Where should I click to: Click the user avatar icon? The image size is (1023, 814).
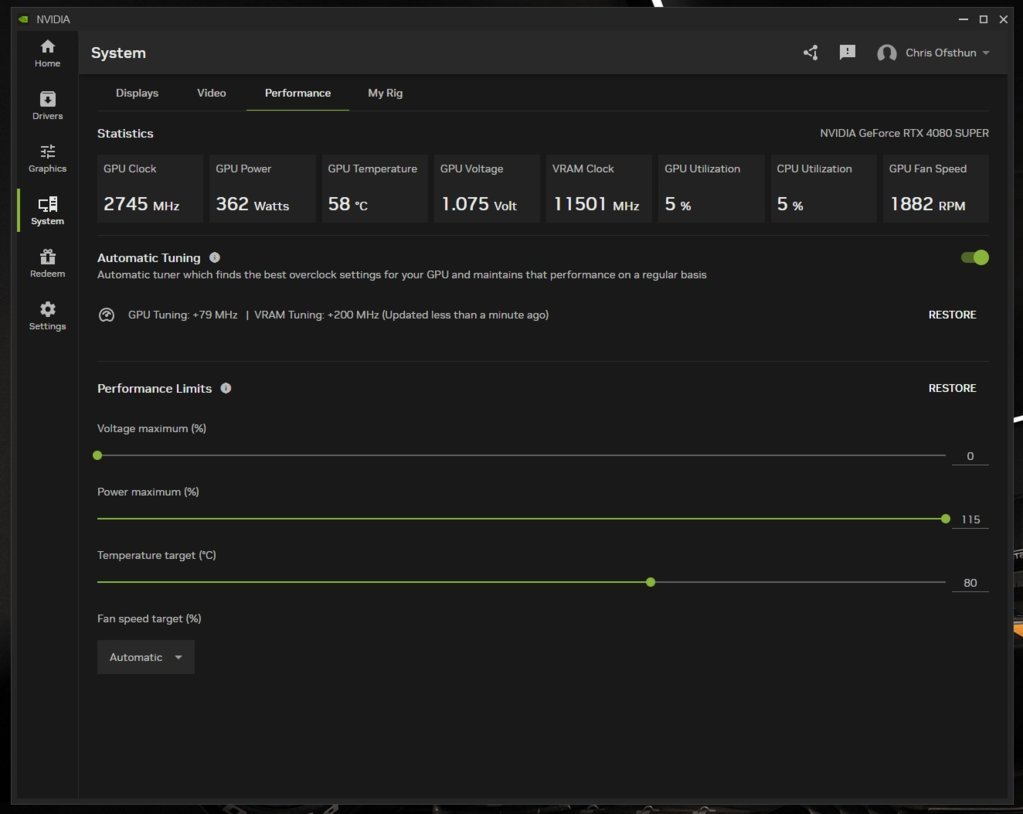886,53
